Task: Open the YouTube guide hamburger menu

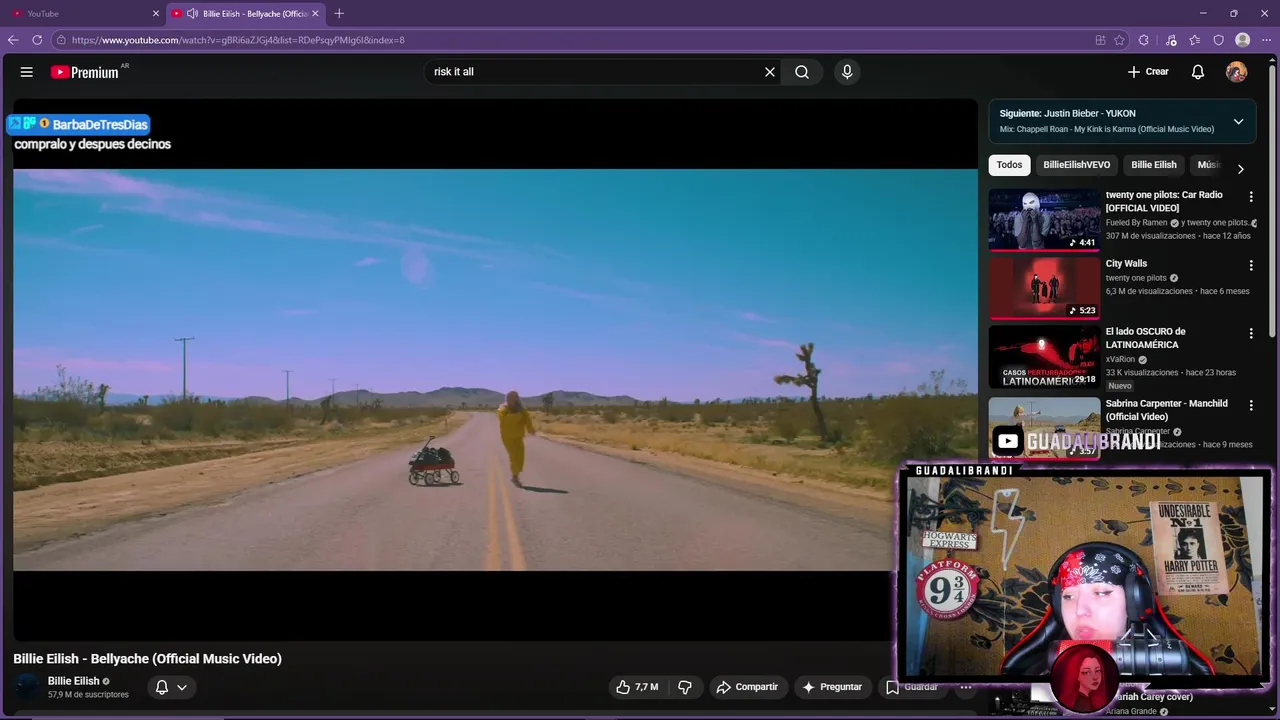Action: (x=27, y=72)
